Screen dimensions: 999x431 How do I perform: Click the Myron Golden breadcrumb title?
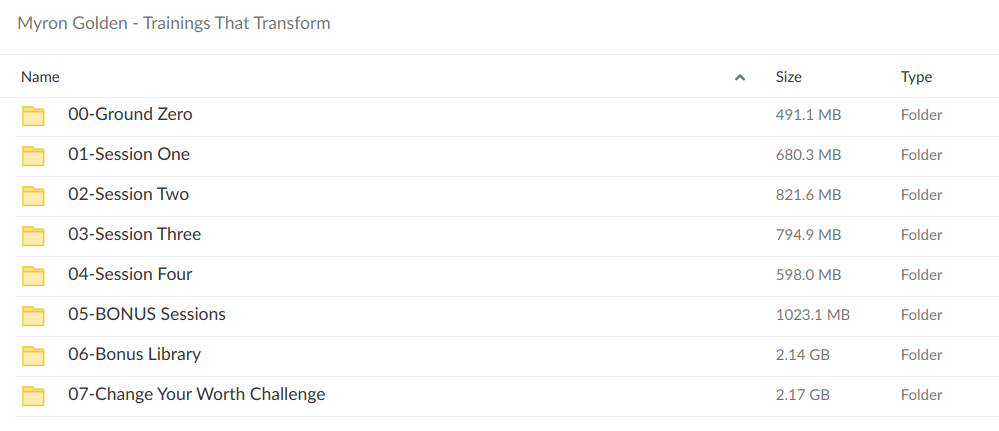[x=174, y=23]
